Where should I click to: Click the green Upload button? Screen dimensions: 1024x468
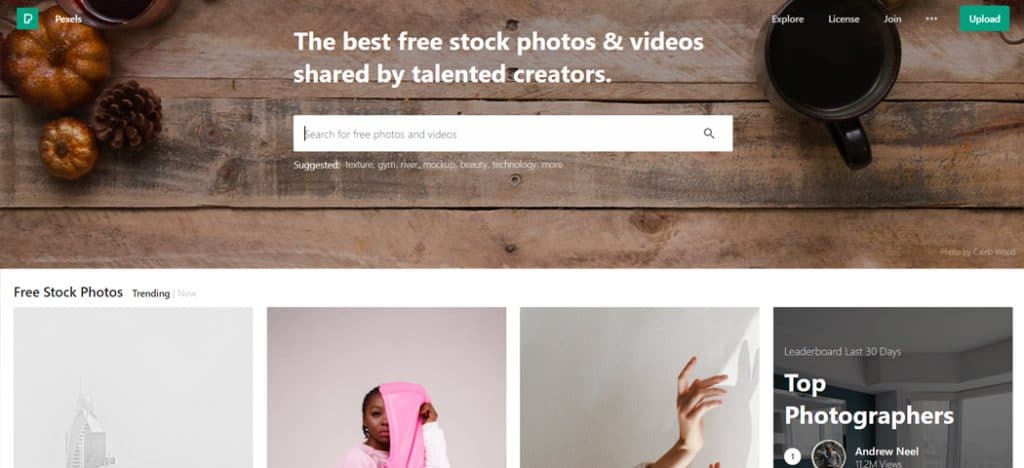pos(984,19)
